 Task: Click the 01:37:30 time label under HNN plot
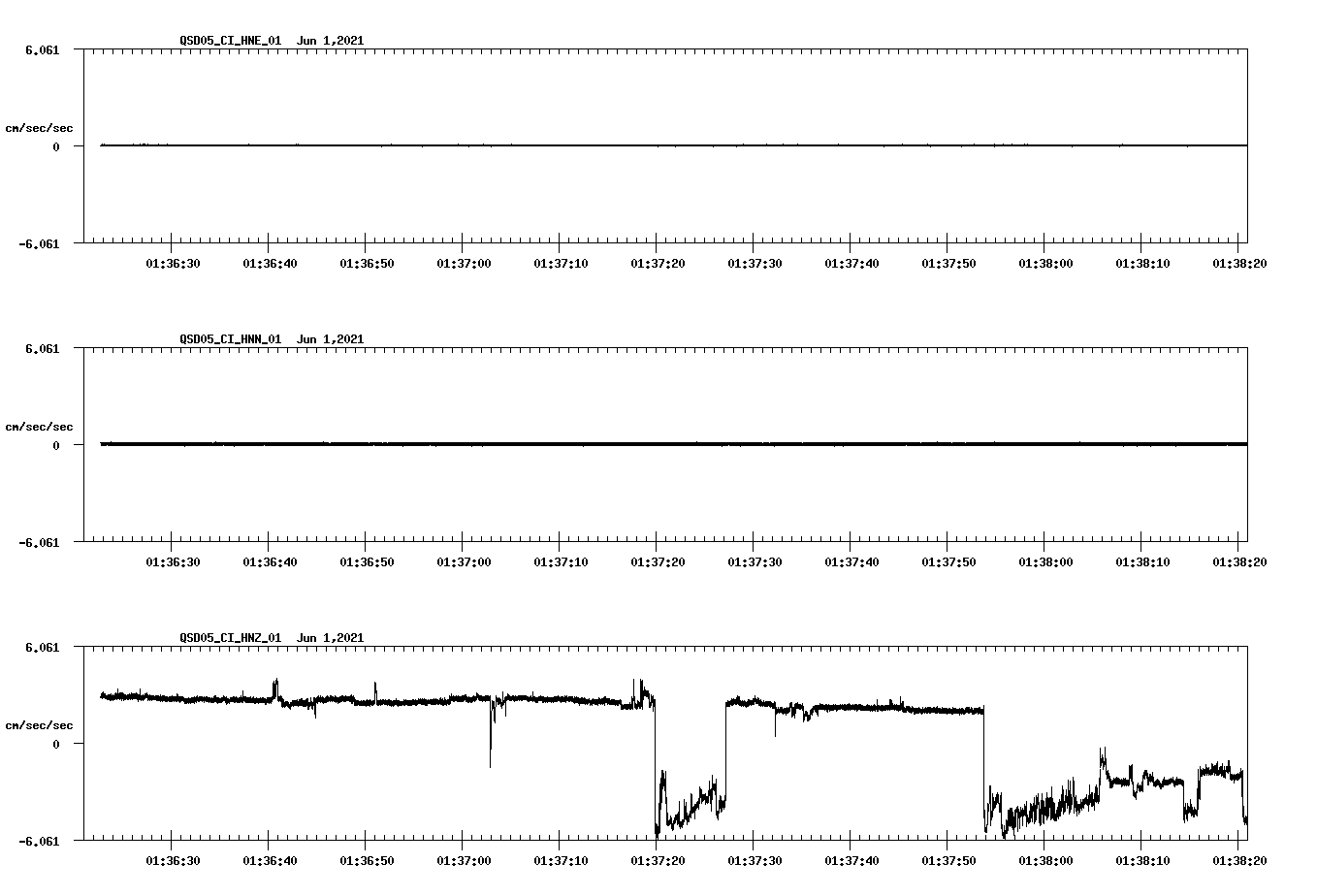tap(755, 561)
